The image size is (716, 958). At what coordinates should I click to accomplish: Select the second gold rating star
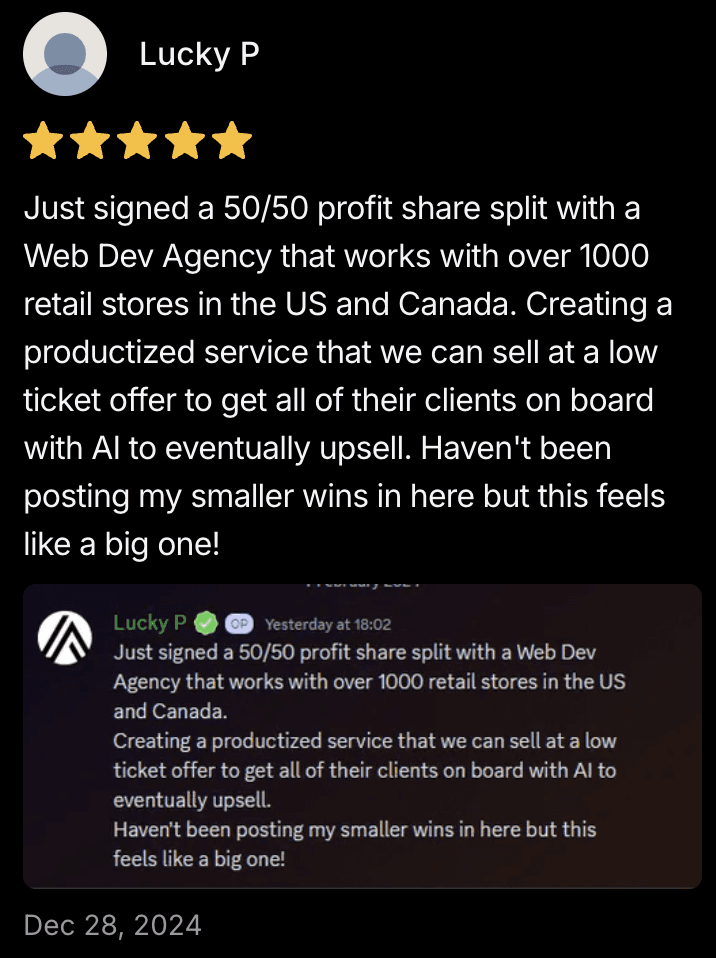coord(90,140)
